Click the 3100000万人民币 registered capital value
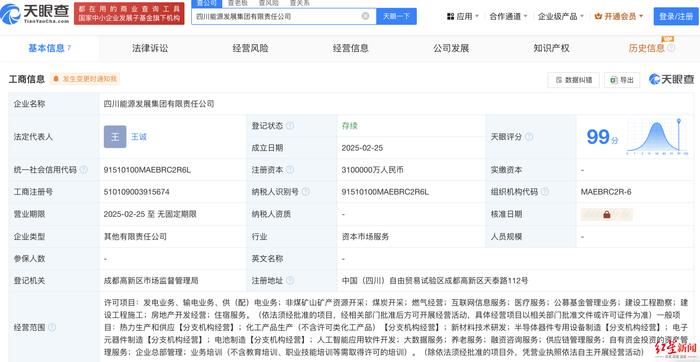This screenshot has height=362, width=700. coord(373,170)
